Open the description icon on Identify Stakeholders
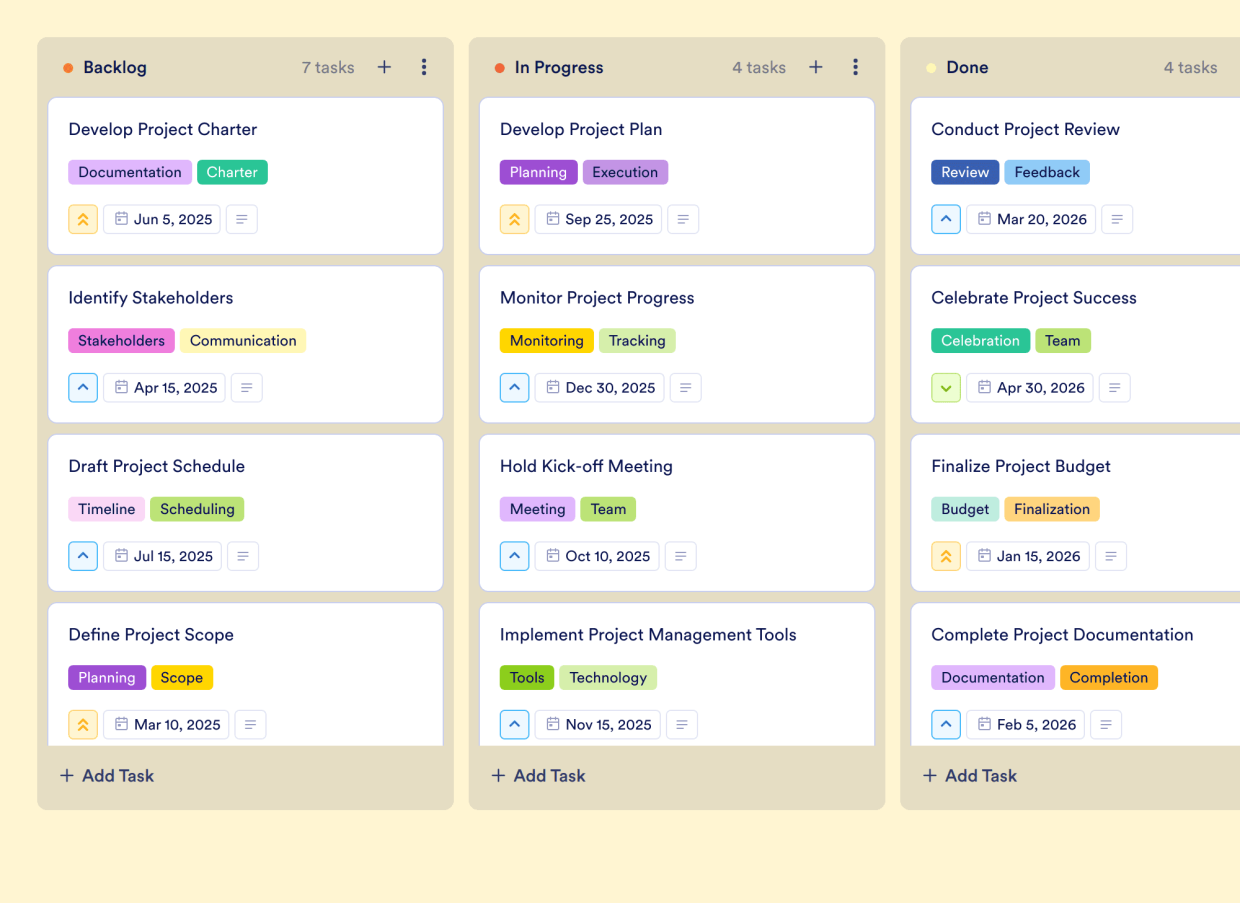1240x903 pixels. (246, 387)
